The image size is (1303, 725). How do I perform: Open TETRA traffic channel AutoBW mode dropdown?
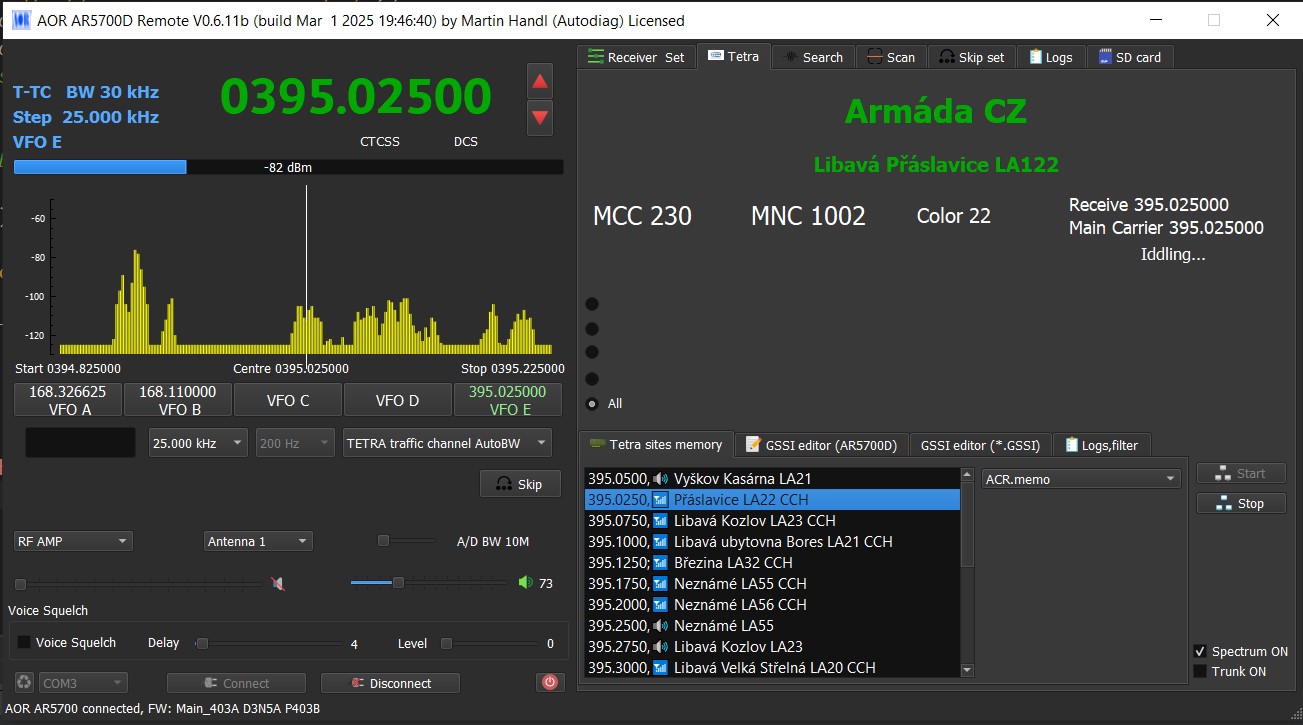(446, 442)
